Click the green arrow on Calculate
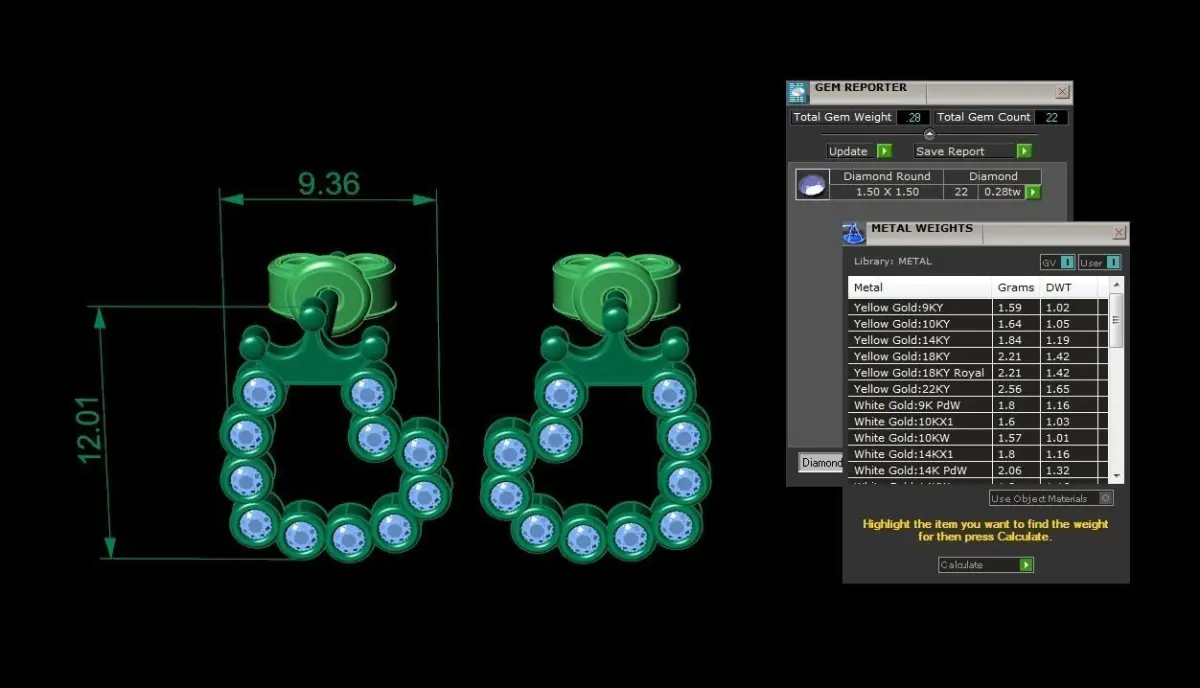 [x=1026, y=565]
